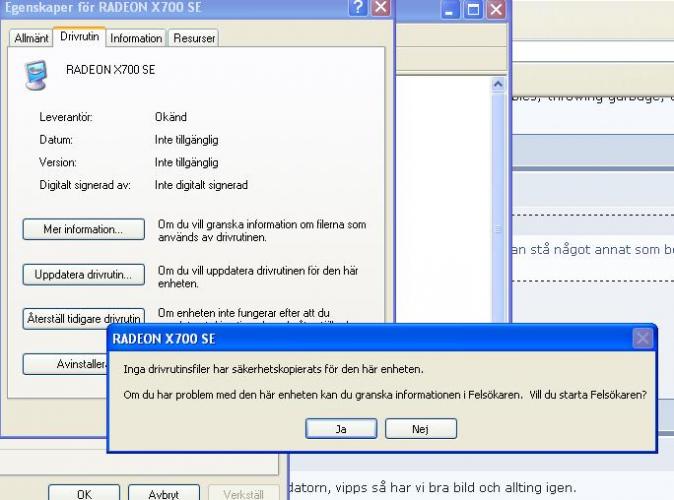
Task: Click the question mark help button
Action: [358, 8]
